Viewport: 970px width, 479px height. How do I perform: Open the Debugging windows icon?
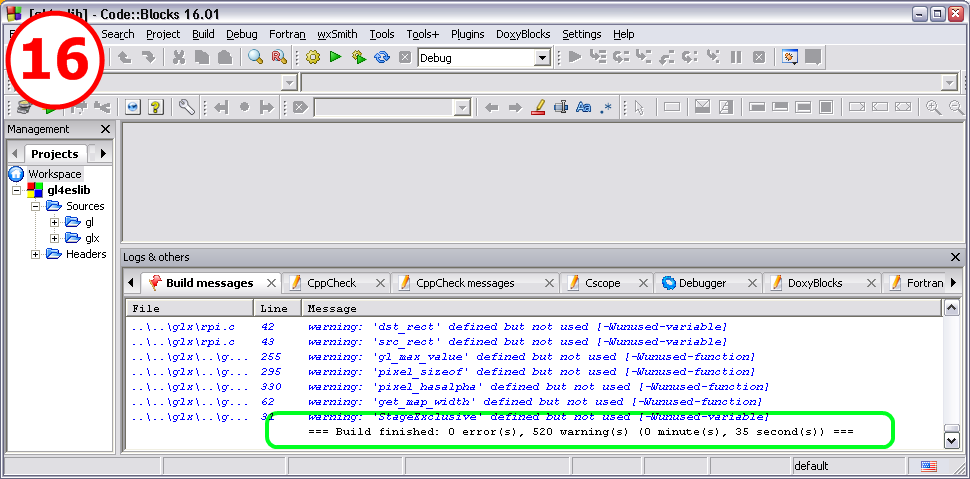click(x=790, y=58)
